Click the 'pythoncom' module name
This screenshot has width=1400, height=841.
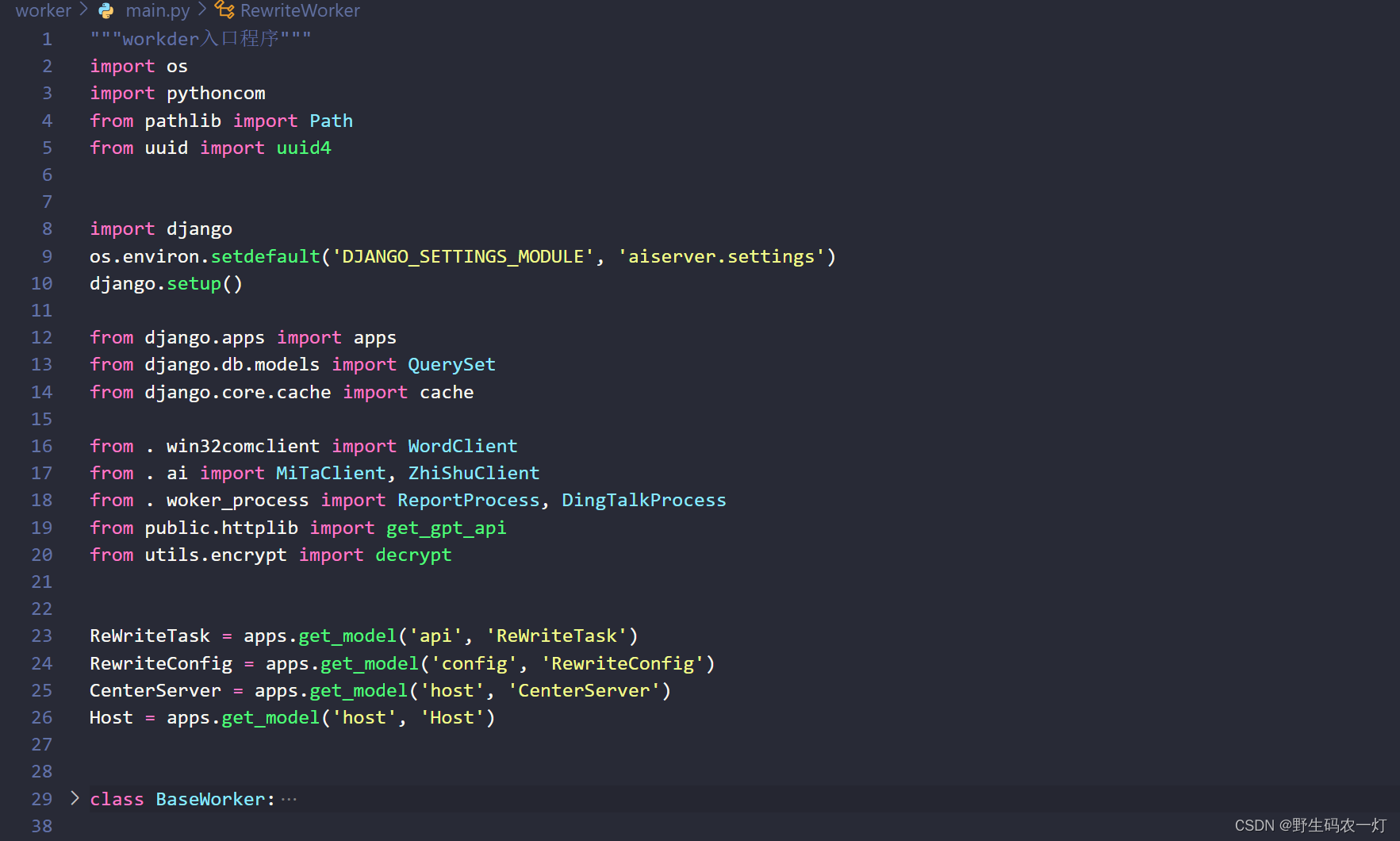click(216, 94)
